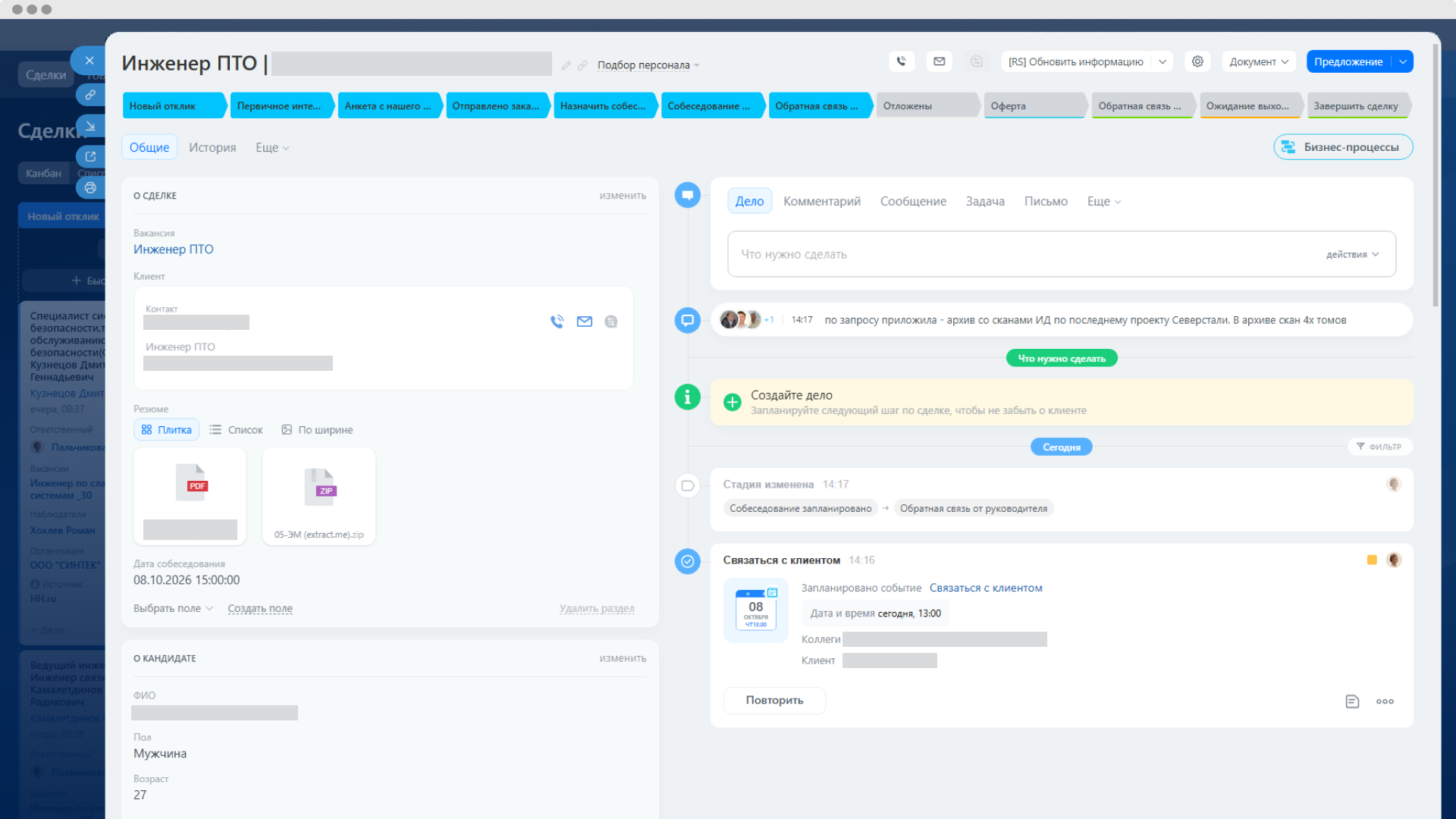Close the deal card with X button
The height and width of the screenshot is (819, 1456).
89,61
